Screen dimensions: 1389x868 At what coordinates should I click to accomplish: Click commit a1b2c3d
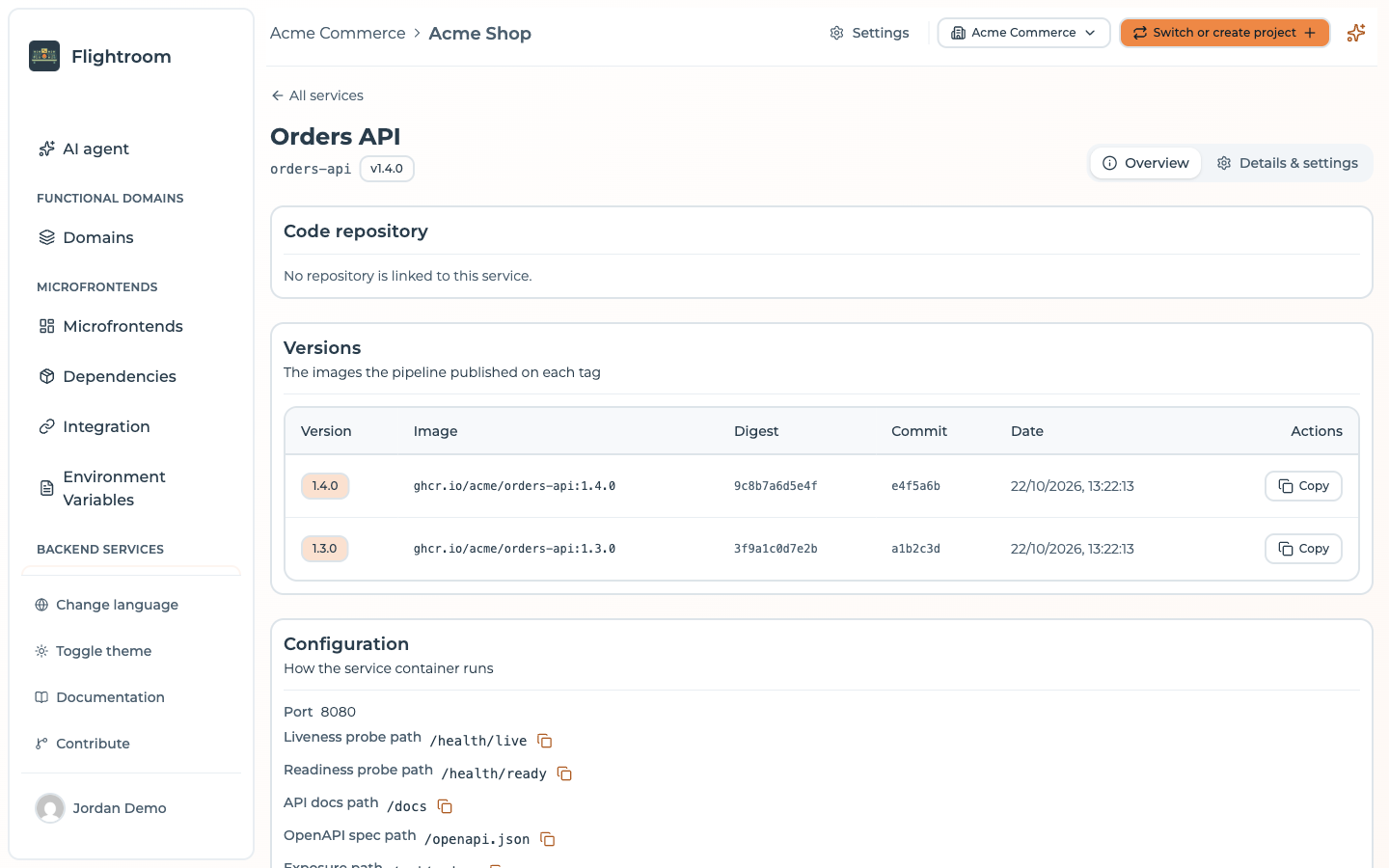pos(915,549)
